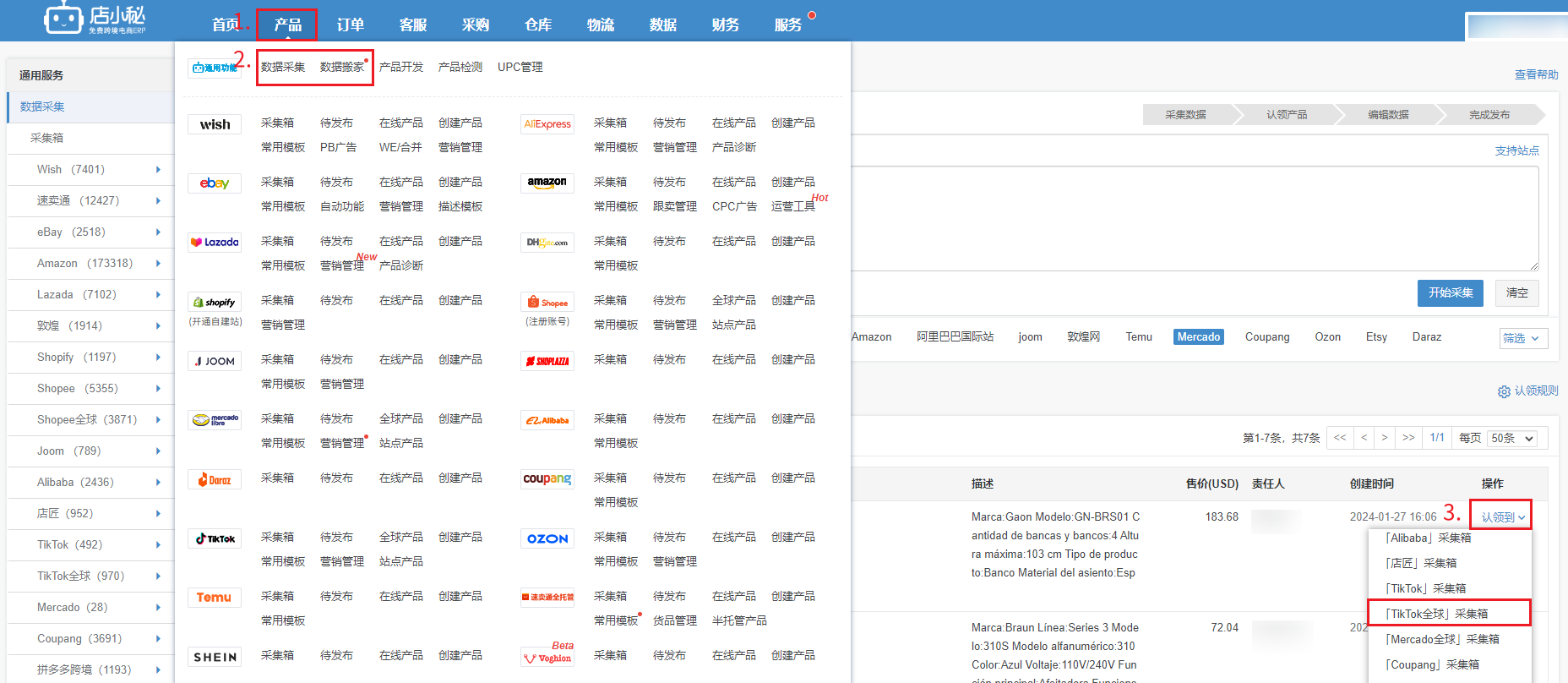Open the AliExpress platform logo
1568x683 pixels.
point(547,124)
